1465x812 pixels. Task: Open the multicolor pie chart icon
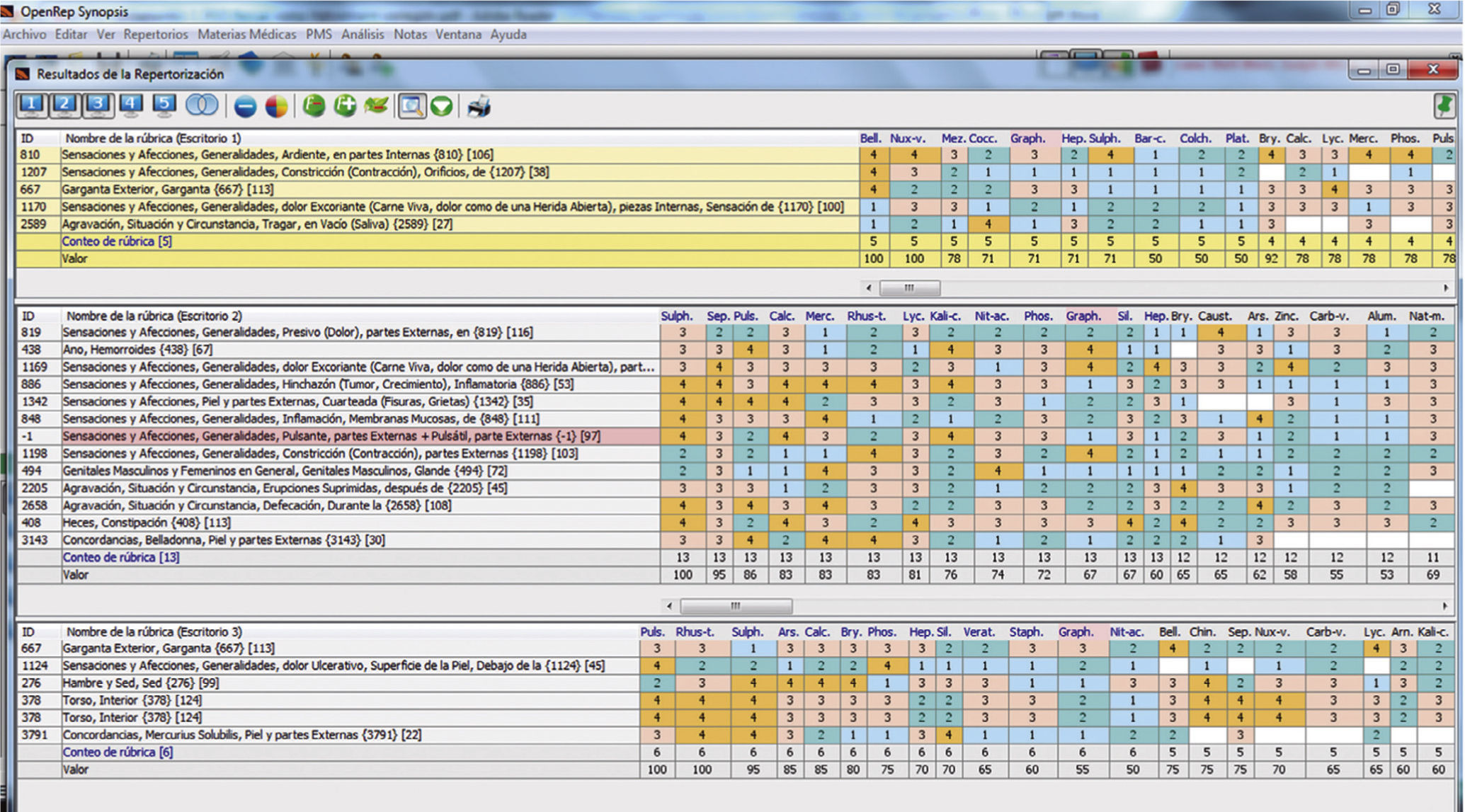[x=277, y=107]
